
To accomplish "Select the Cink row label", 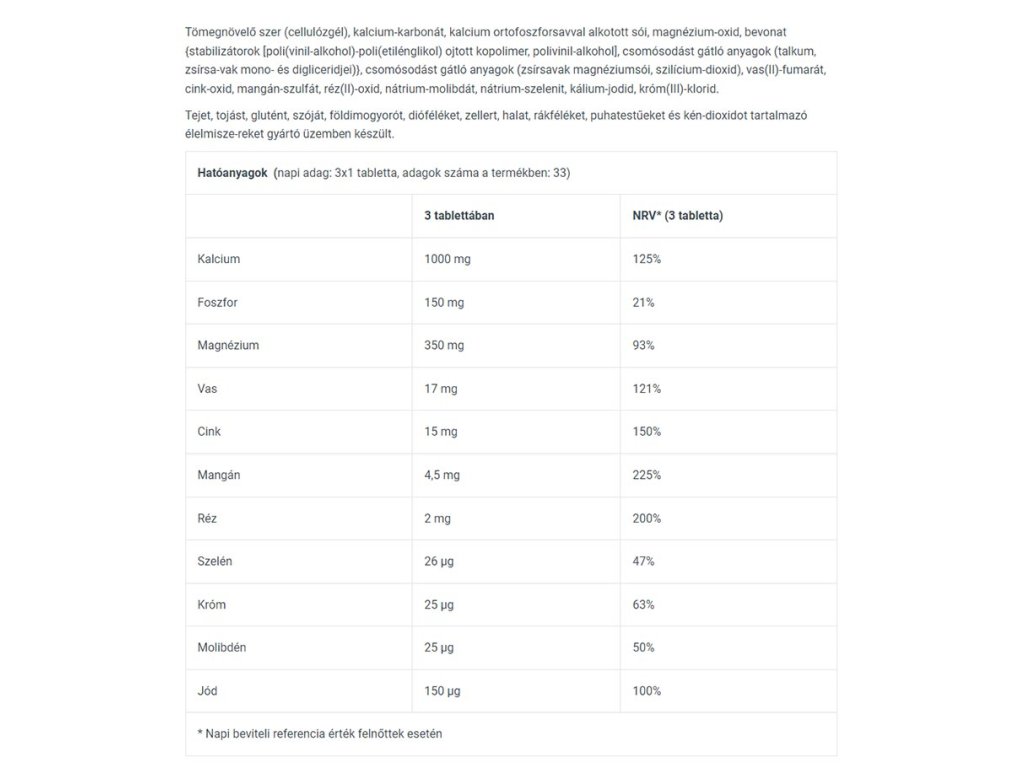I will point(210,431).
